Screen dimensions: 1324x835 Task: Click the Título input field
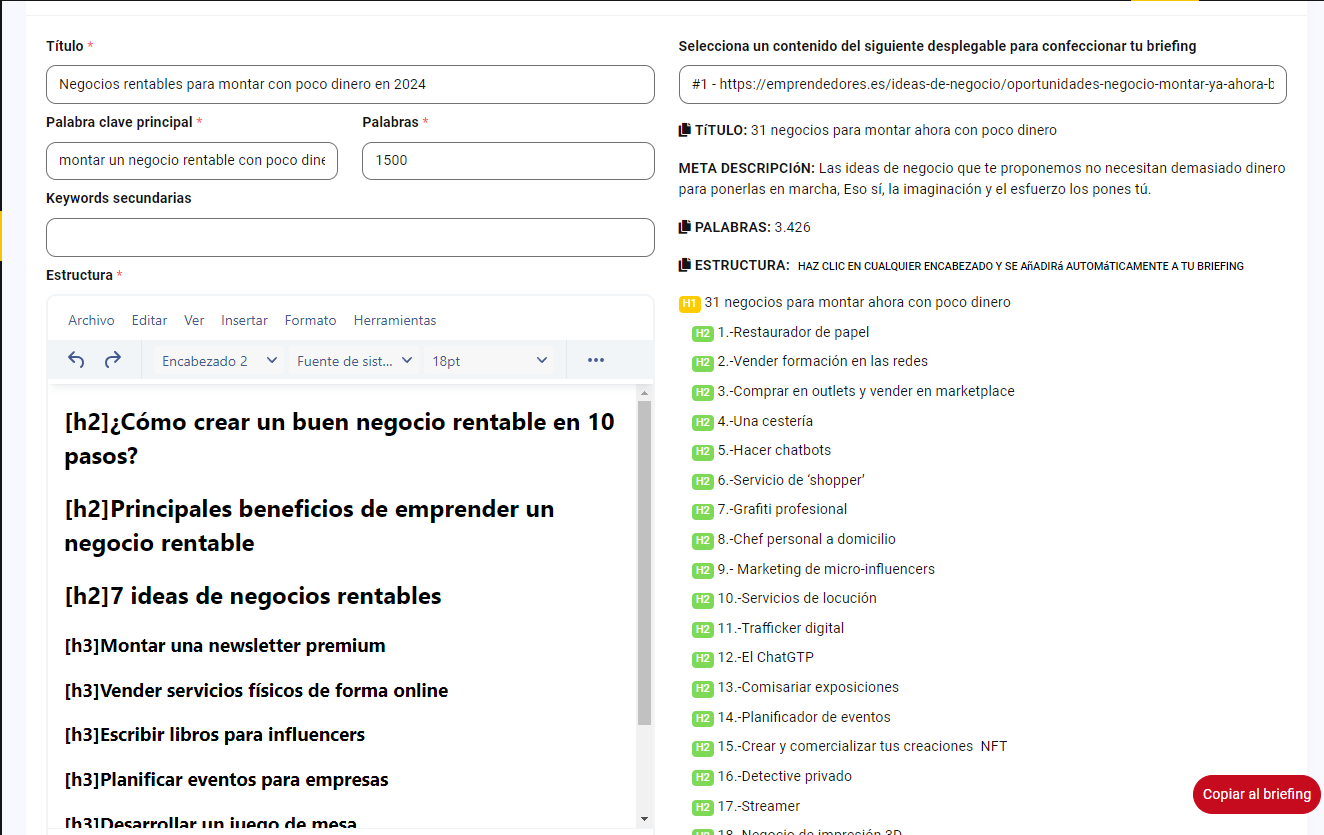pyautogui.click(x=350, y=84)
